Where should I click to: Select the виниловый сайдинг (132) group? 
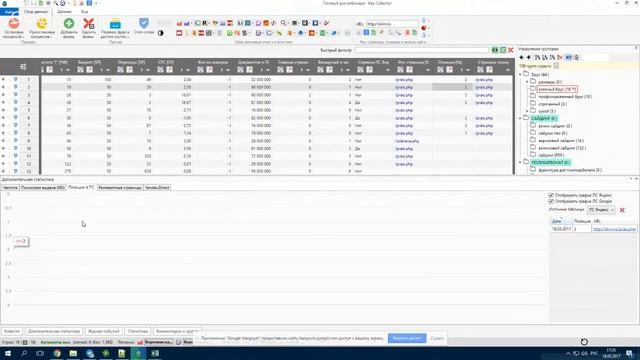point(562,148)
